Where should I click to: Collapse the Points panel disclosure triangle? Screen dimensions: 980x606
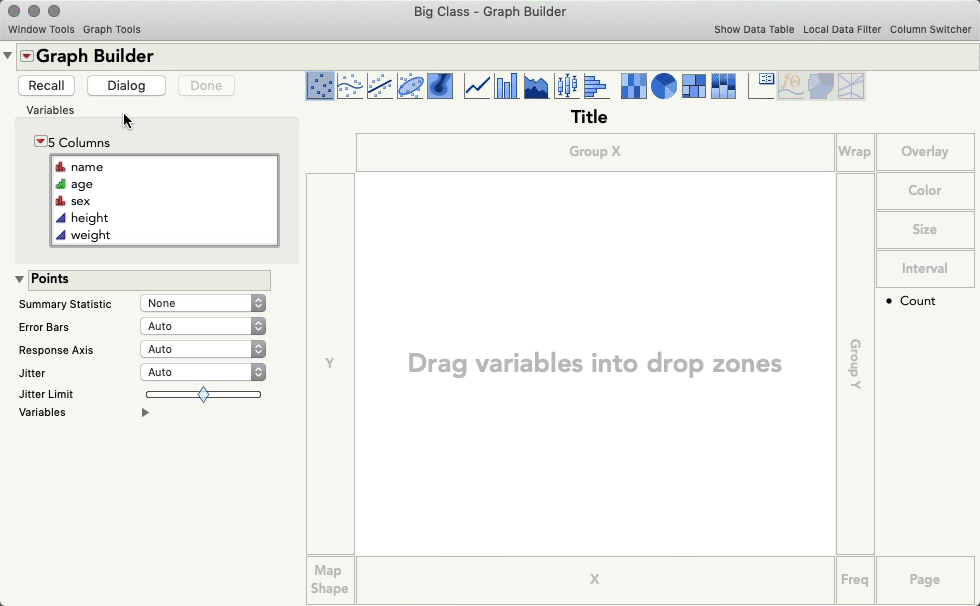click(18, 279)
